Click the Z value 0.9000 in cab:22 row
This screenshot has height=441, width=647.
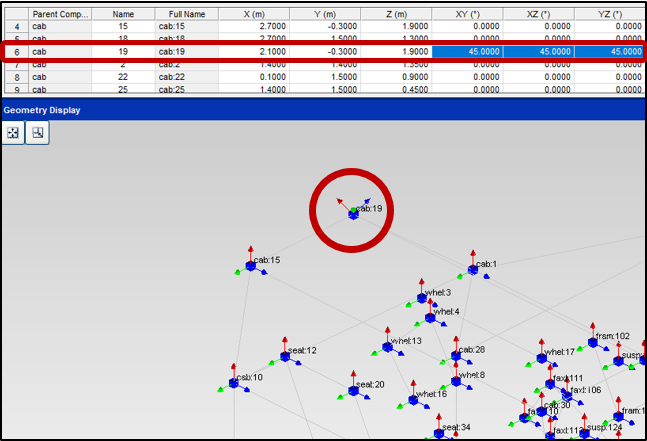click(396, 77)
